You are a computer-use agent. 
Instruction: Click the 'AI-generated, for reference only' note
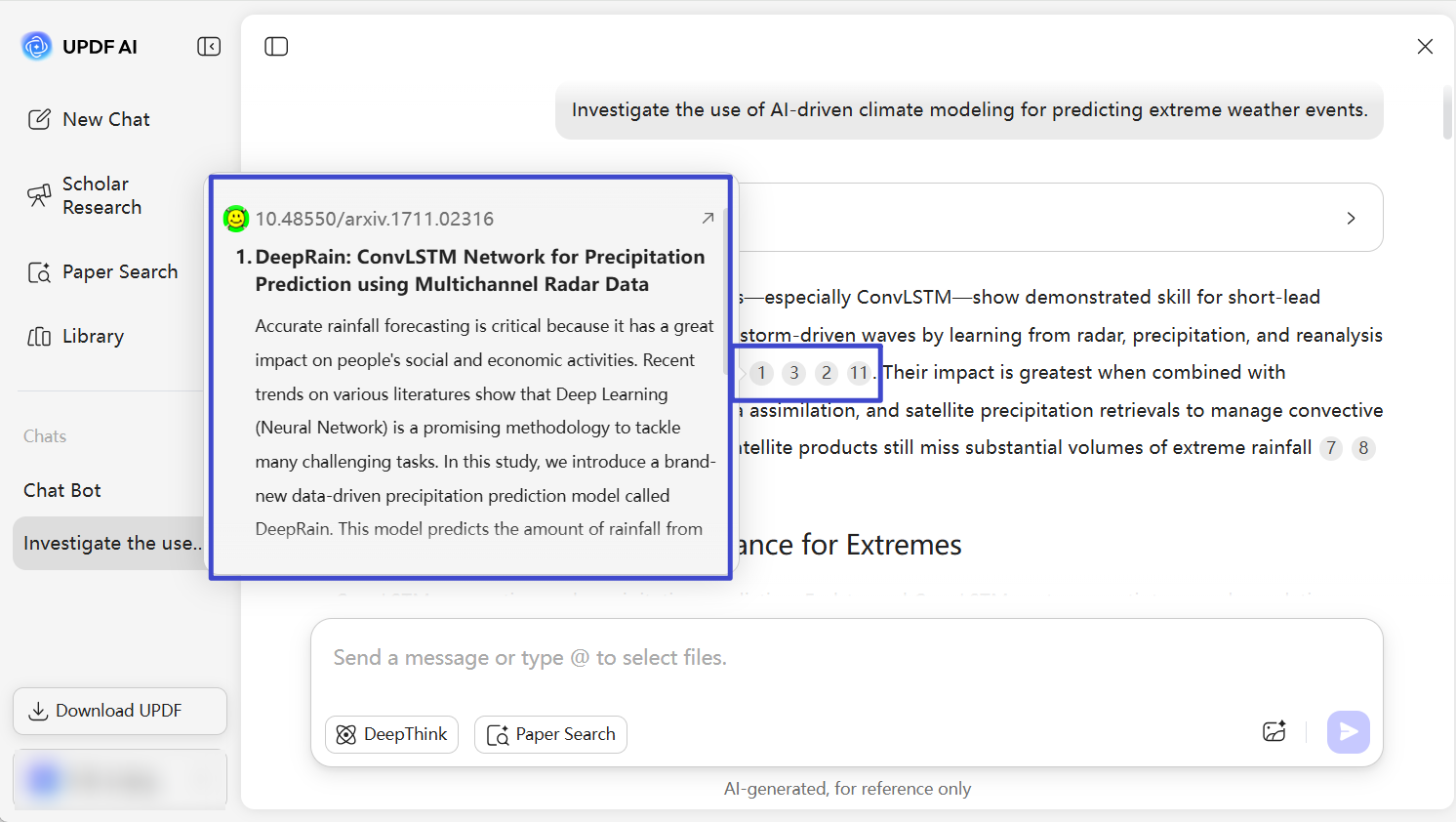point(847,789)
